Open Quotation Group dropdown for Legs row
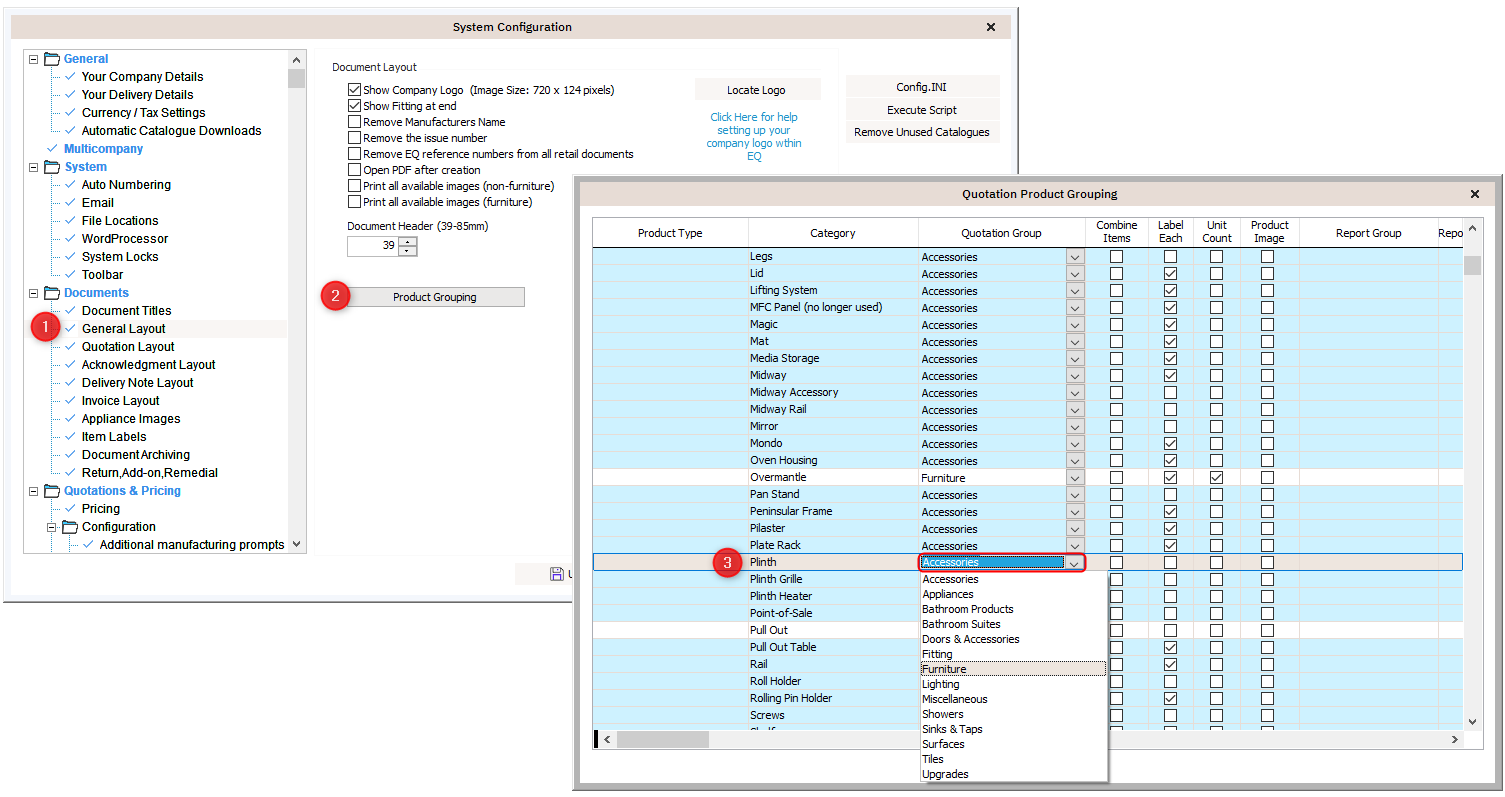The width and height of the screenshot is (1505, 797). click(1075, 257)
